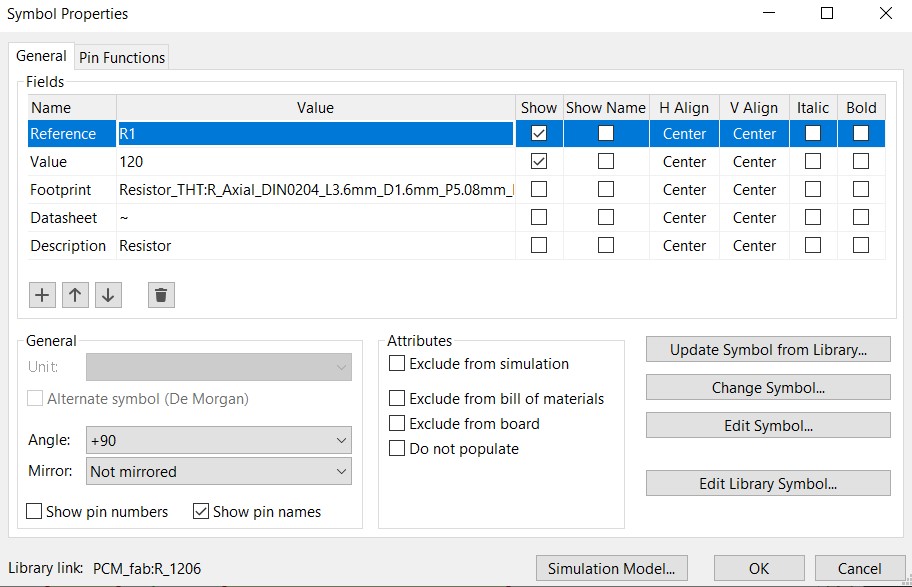
Task: Select the General tab
Action: click(x=41, y=56)
